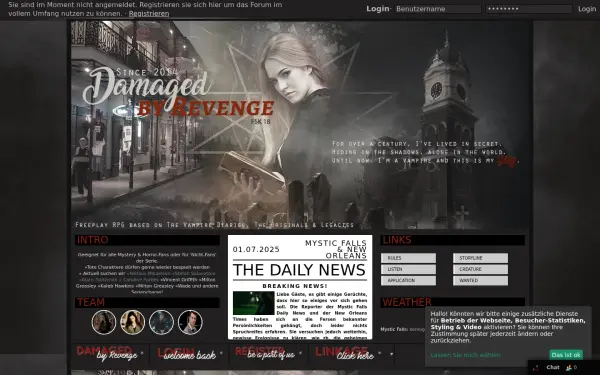
Task: Click the fourth team member avatar
Action: [x=190, y=322]
